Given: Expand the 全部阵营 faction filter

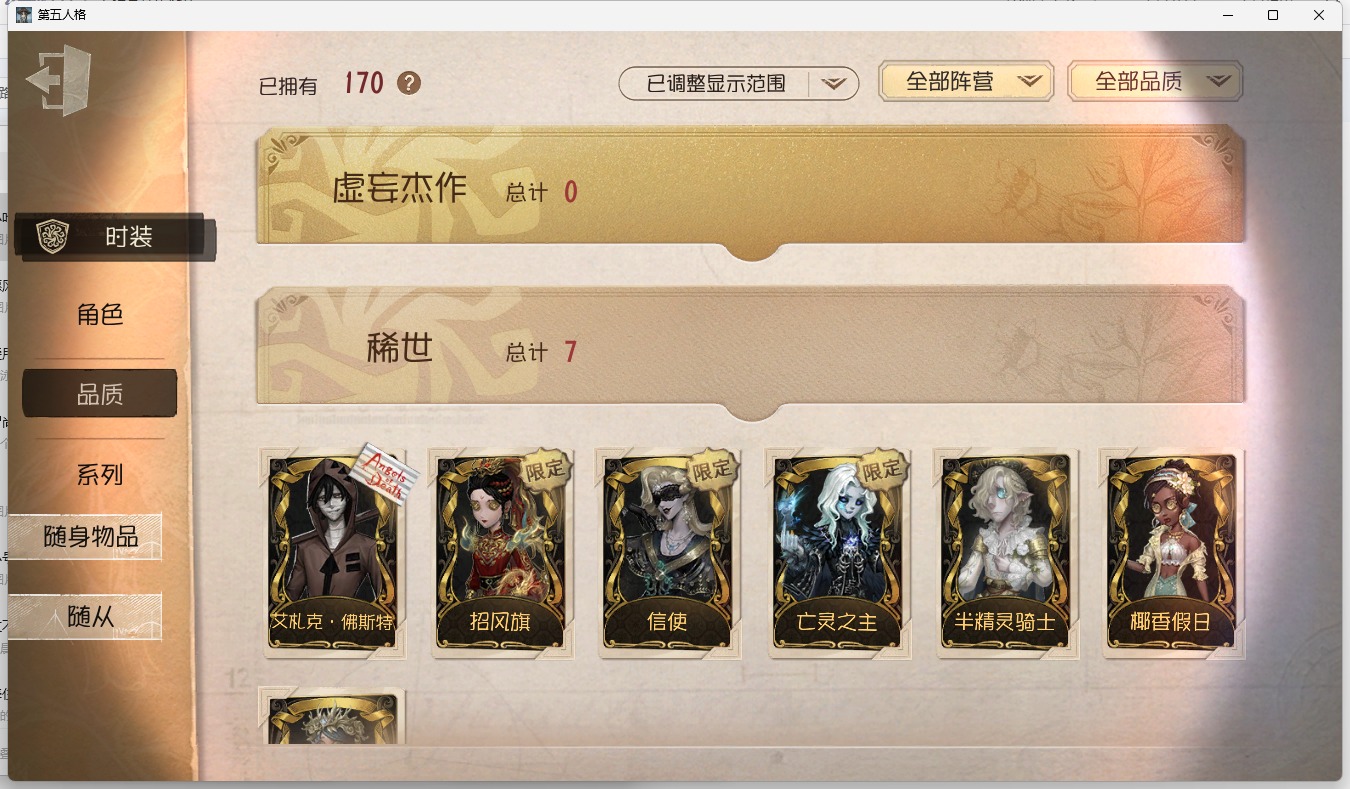Looking at the screenshot, I should click(x=966, y=82).
